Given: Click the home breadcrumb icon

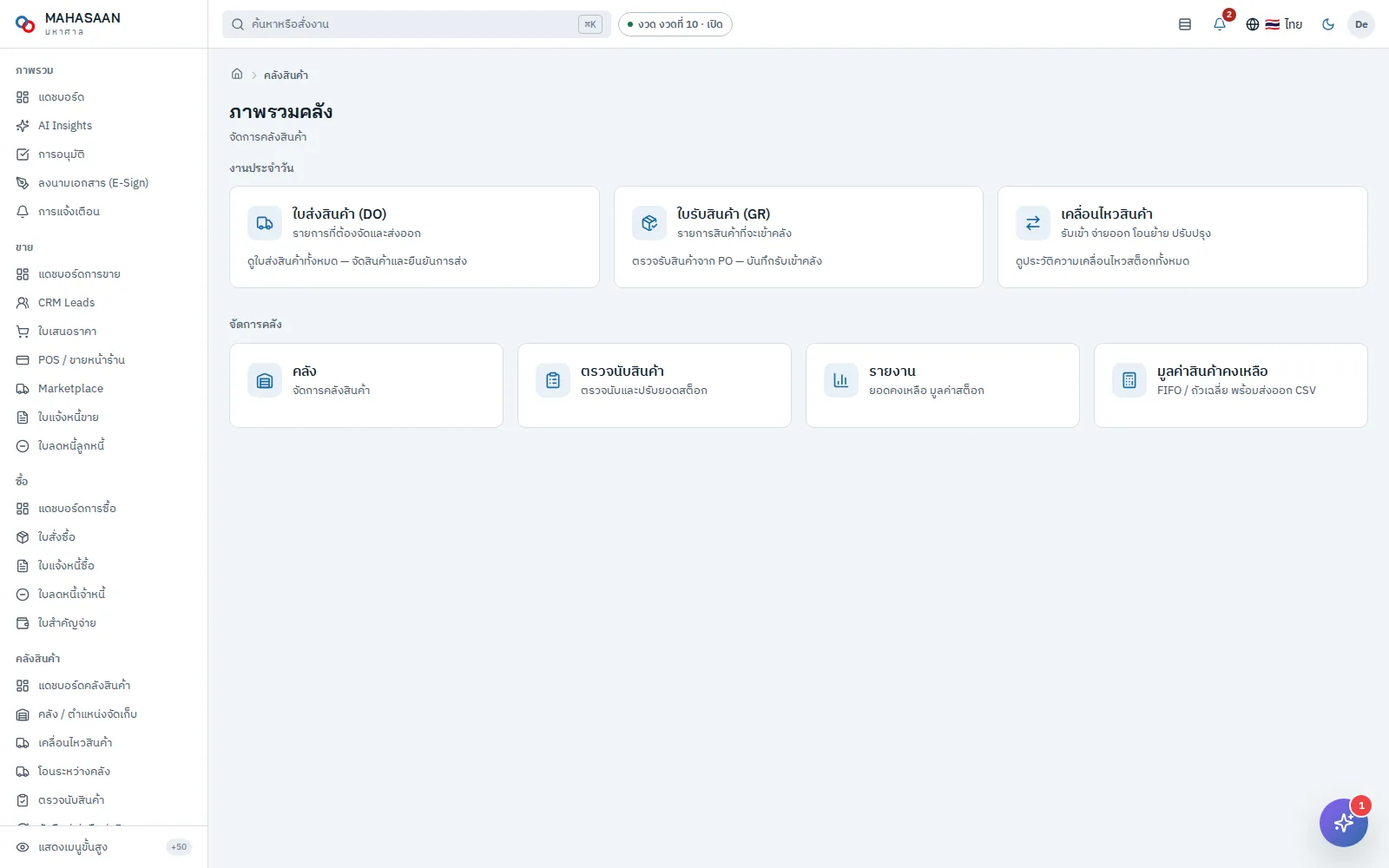Looking at the screenshot, I should (237, 75).
